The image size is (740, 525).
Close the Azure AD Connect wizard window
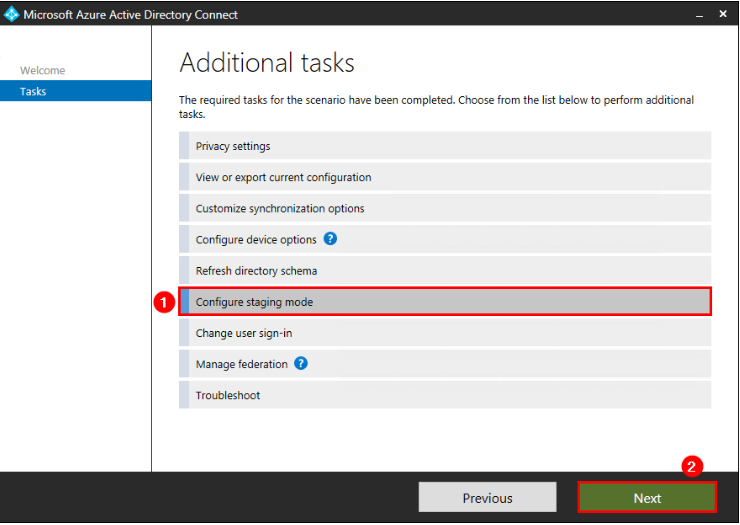coord(723,14)
